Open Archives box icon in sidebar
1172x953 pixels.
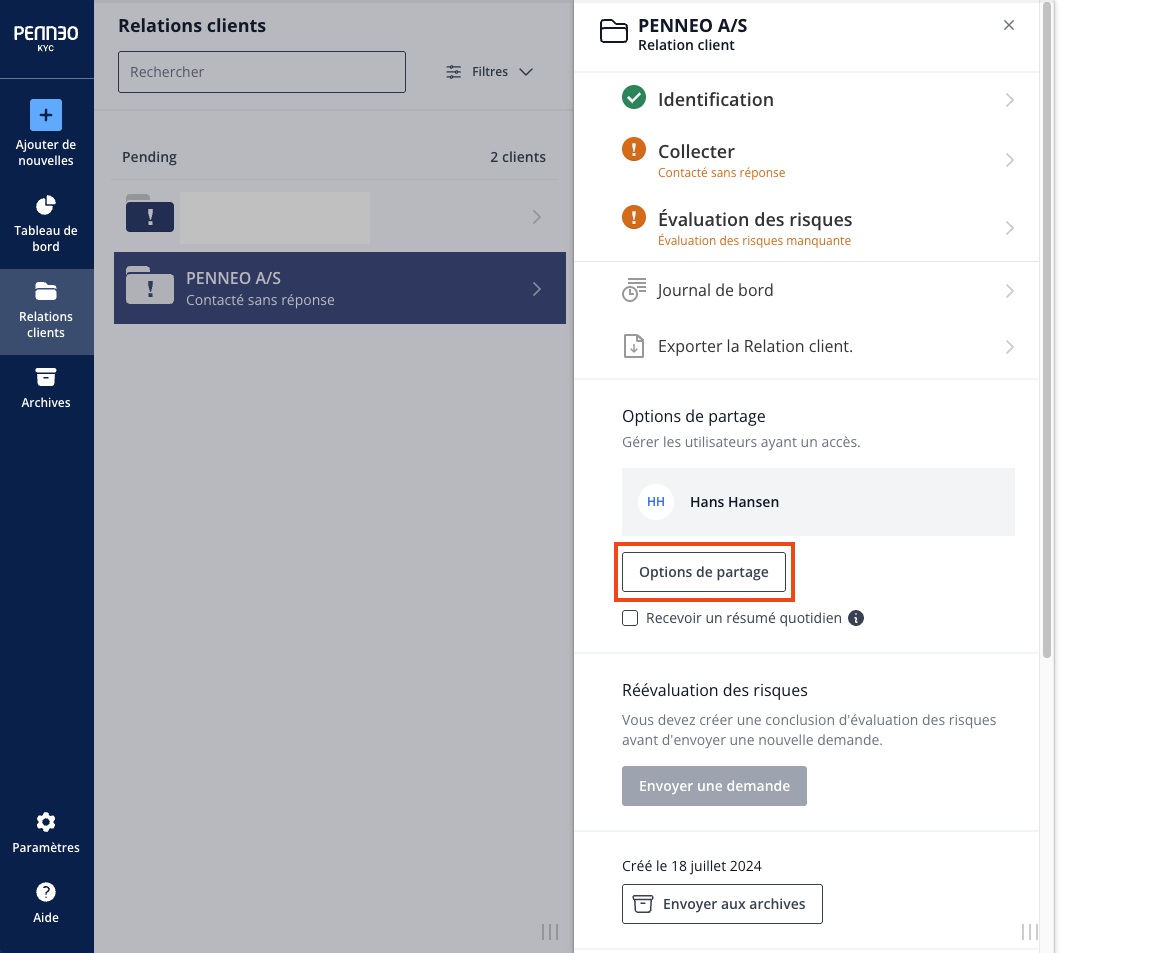46,377
